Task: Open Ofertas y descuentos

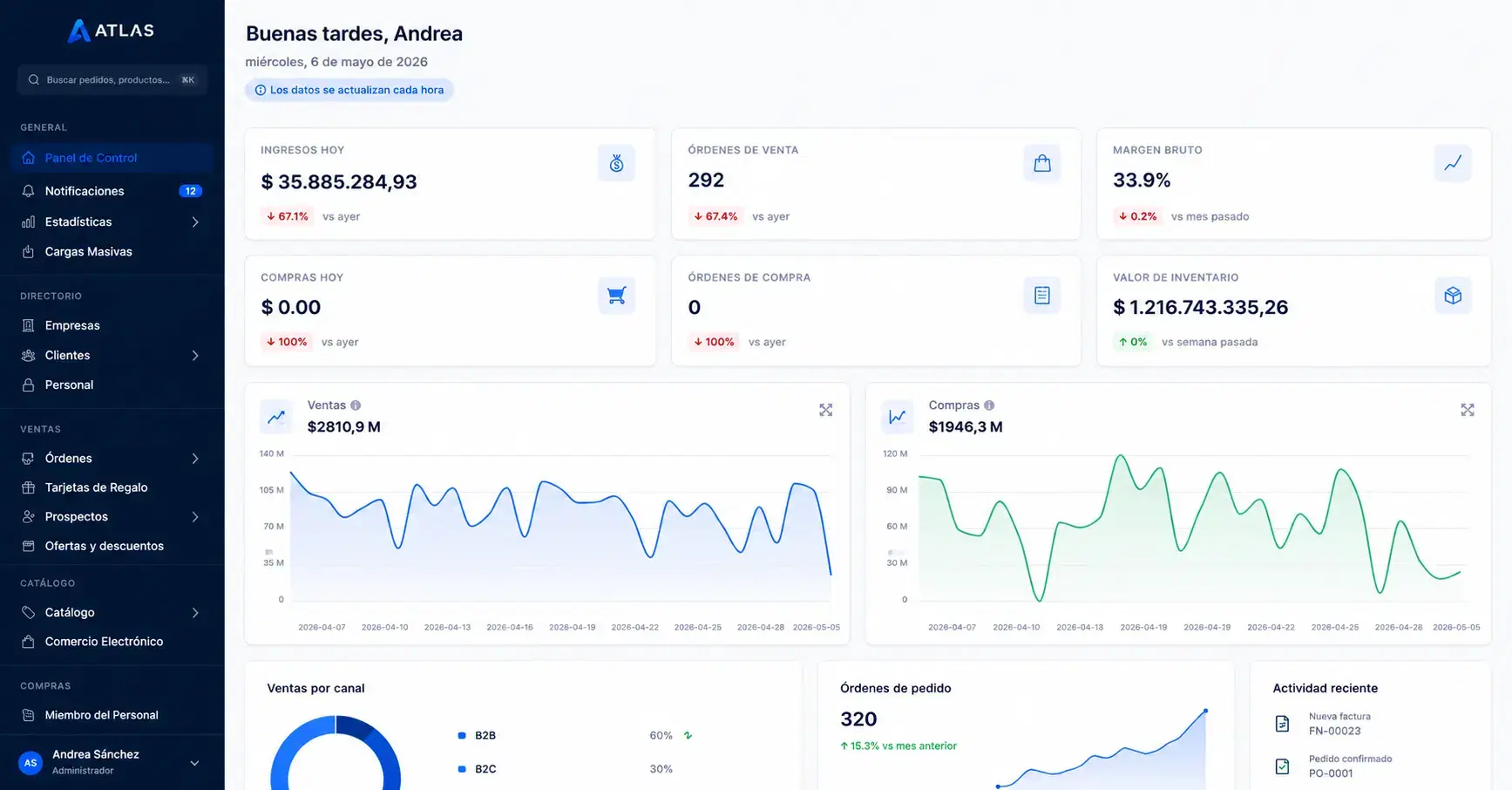Action: point(112,546)
